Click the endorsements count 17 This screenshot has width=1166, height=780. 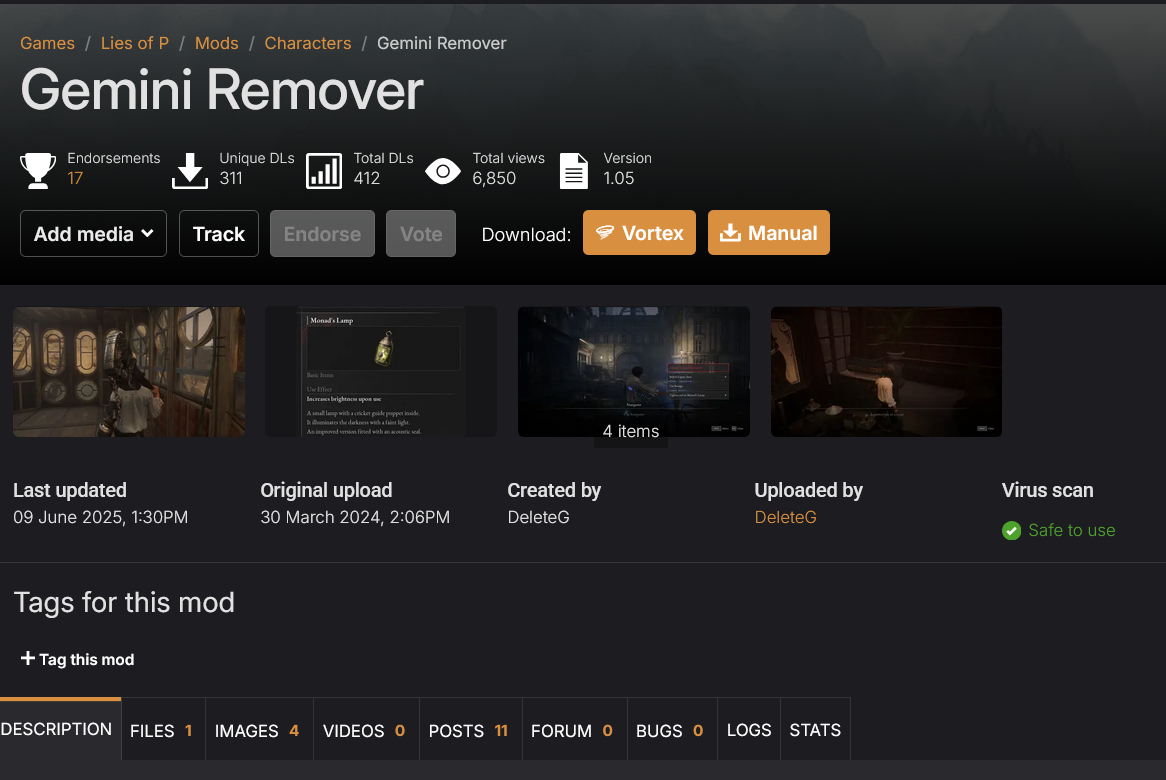click(x=75, y=178)
